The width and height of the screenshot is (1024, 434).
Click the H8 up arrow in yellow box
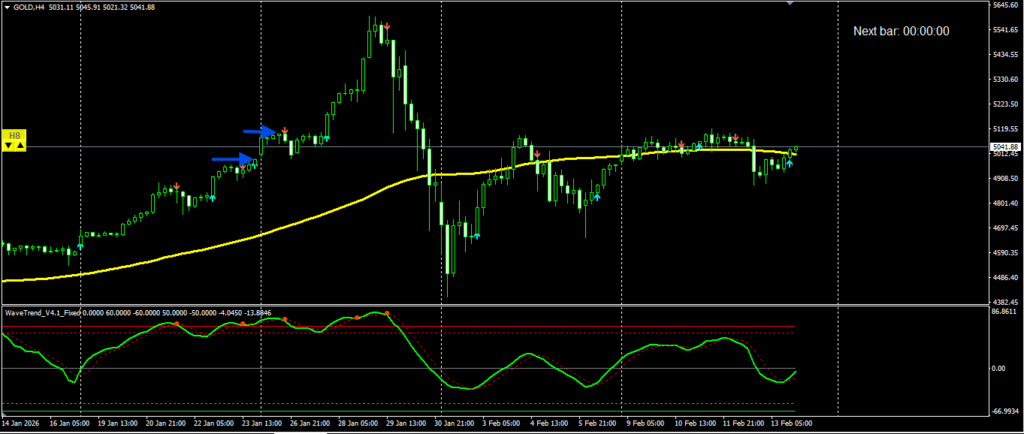(x=20, y=146)
